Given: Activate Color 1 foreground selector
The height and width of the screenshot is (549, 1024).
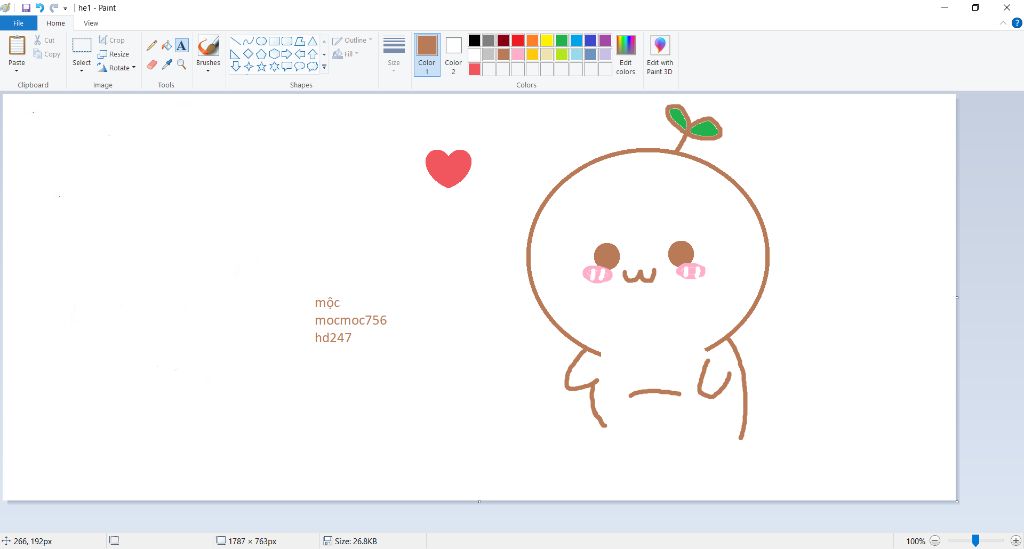Looking at the screenshot, I should click(x=427, y=55).
